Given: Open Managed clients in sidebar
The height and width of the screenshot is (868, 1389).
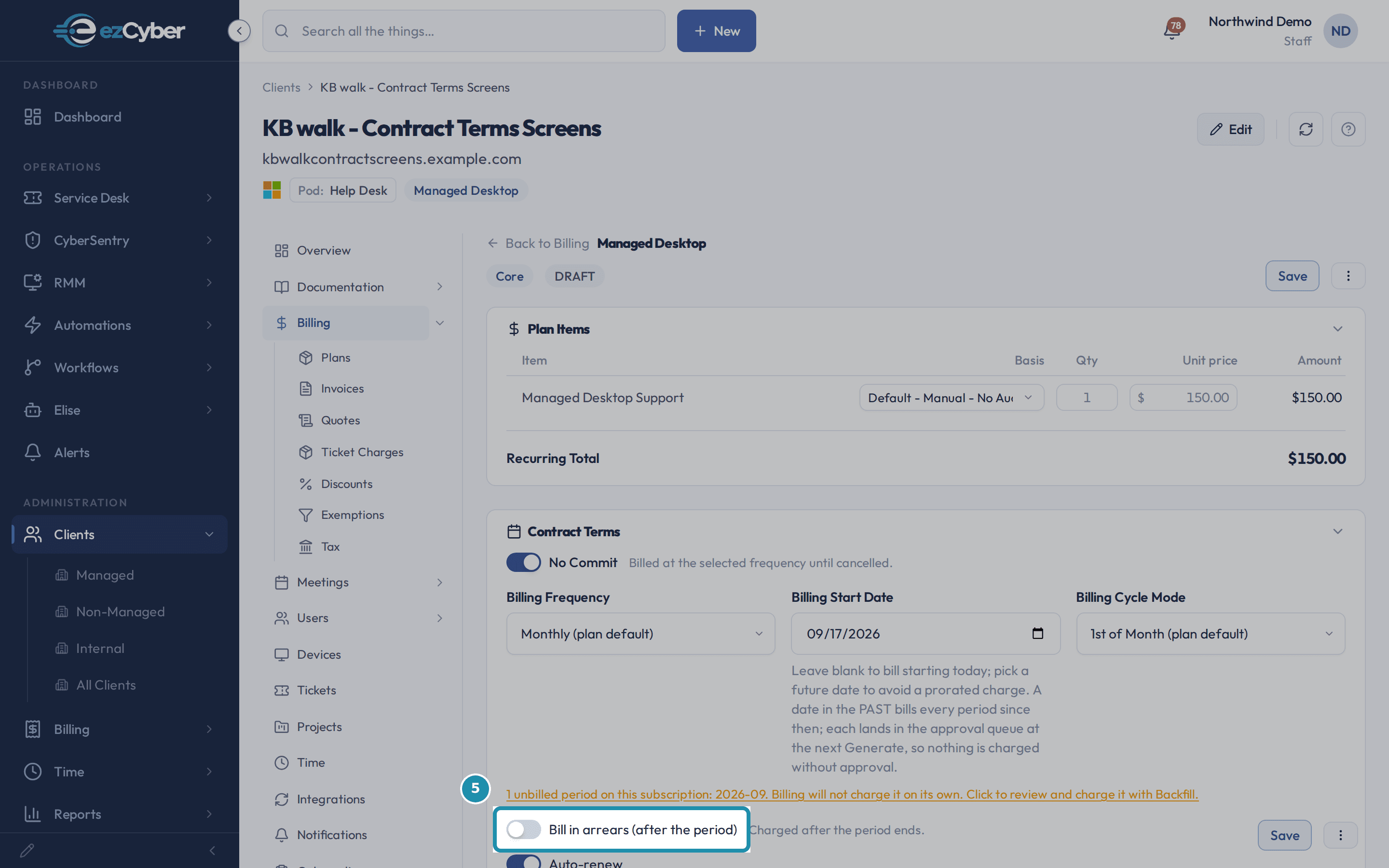Looking at the screenshot, I should (x=105, y=575).
